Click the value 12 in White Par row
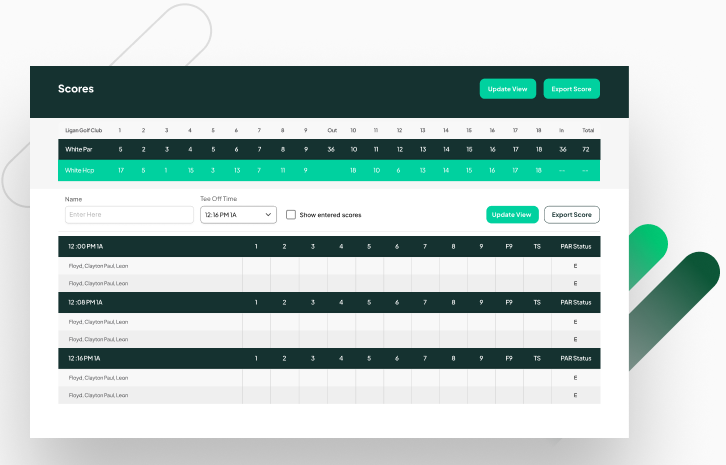Screen dimensions: 726x465 (400, 150)
